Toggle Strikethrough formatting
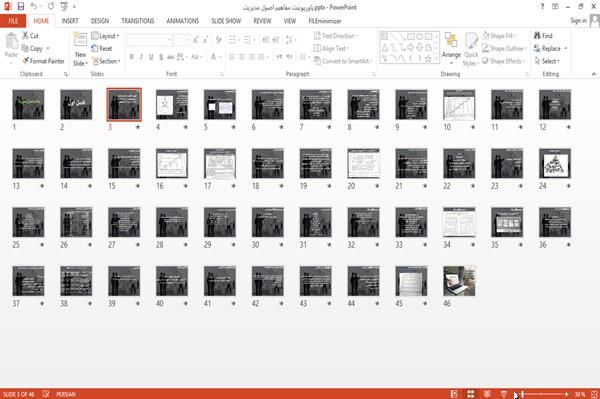Image resolution: width=600 pixels, height=399 pixels. click(x=170, y=57)
